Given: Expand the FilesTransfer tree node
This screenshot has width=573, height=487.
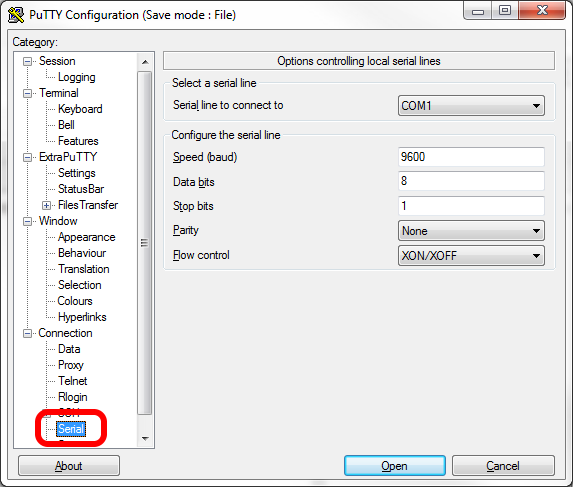Looking at the screenshot, I should (x=46, y=205).
